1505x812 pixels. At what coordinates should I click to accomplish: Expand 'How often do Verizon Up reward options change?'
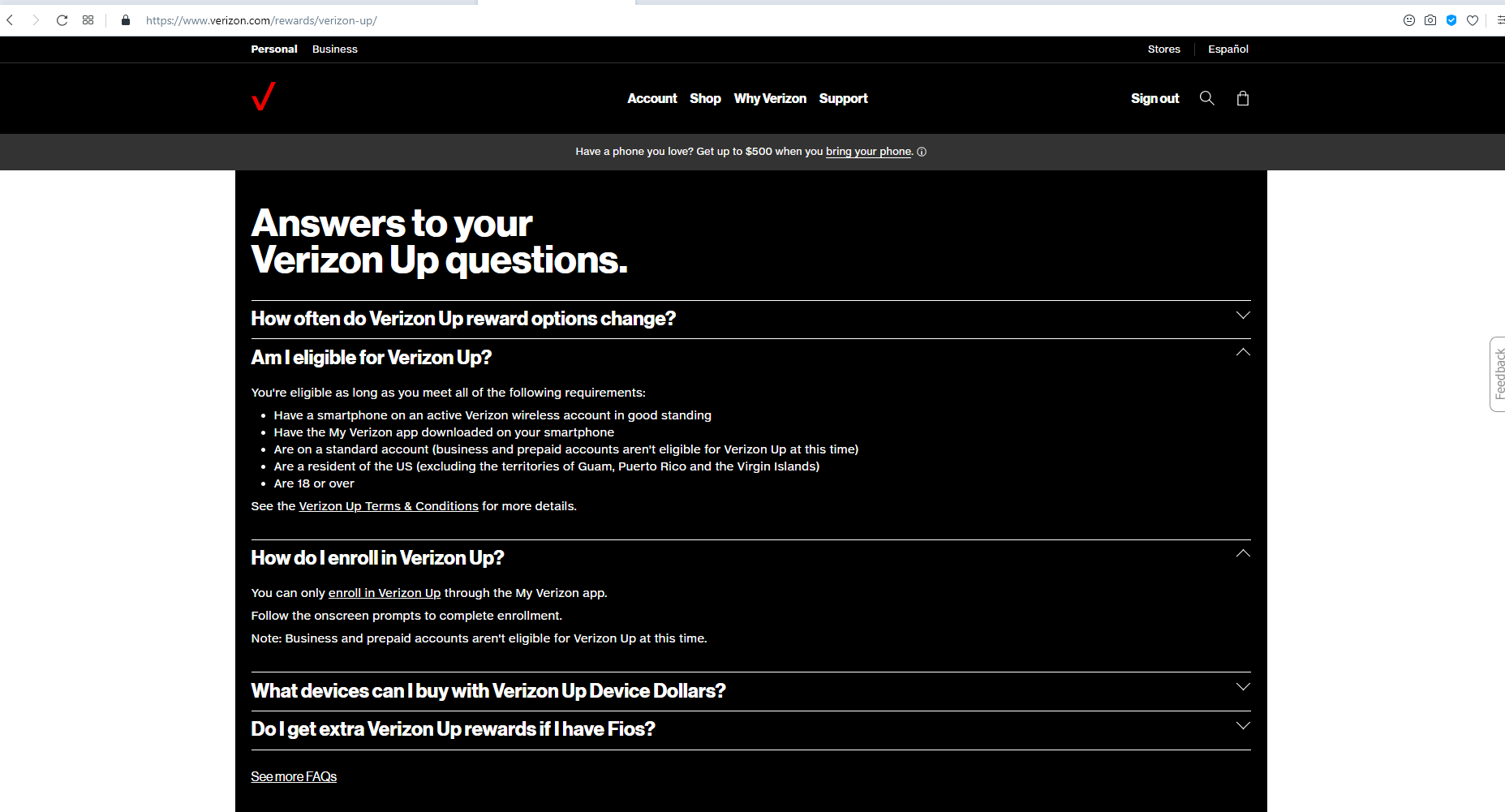(1242, 316)
